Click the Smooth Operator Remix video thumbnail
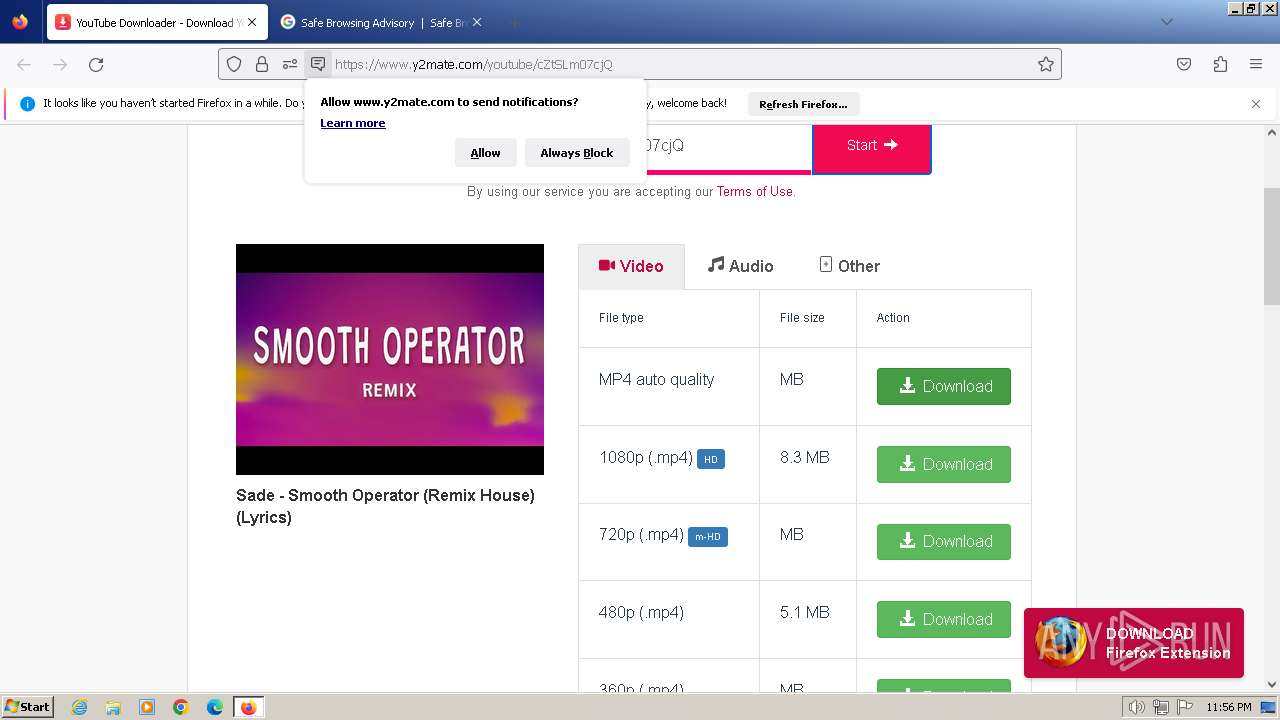This screenshot has height=720, width=1280. coord(390,359)
